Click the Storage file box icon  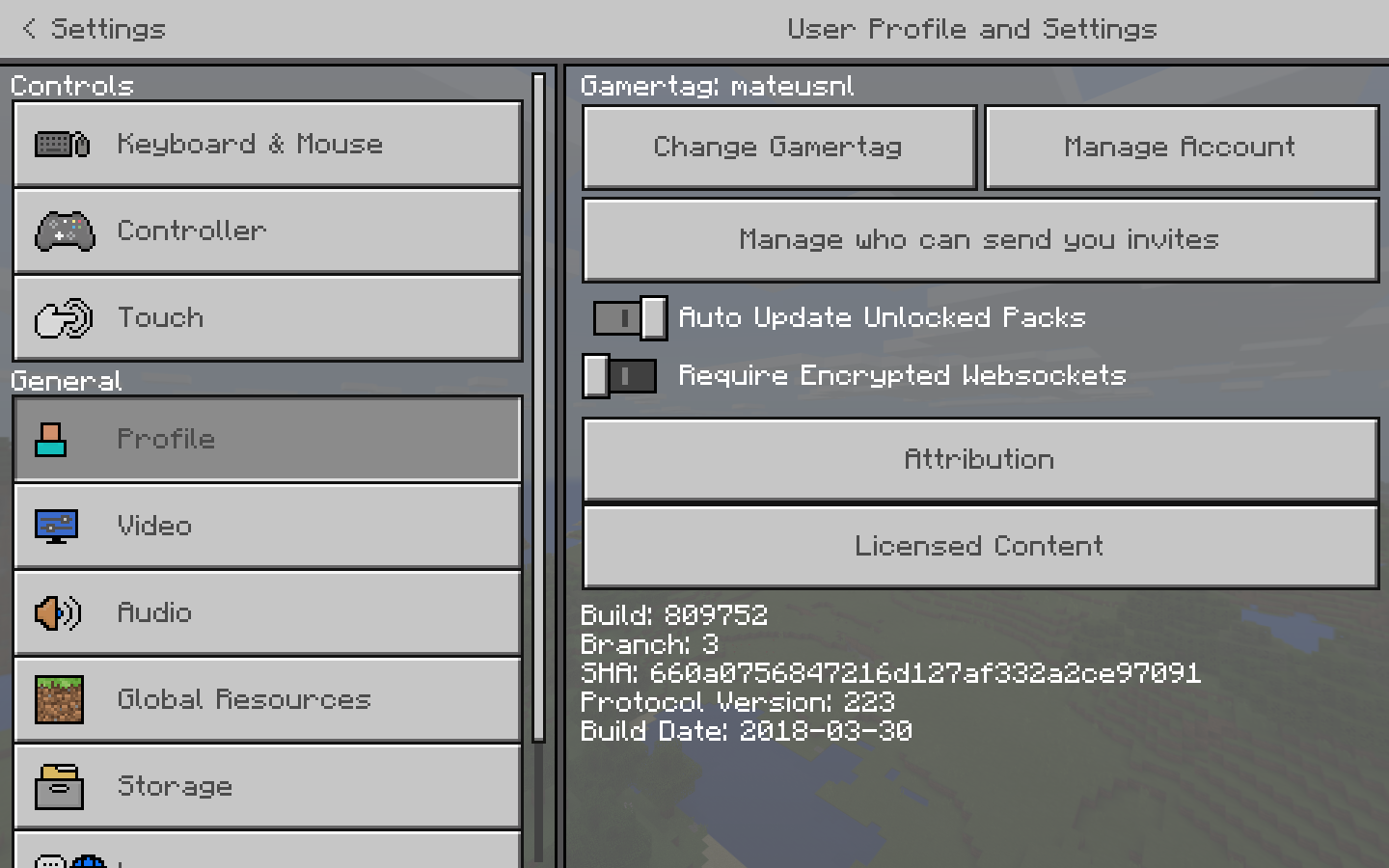(59, 787)
